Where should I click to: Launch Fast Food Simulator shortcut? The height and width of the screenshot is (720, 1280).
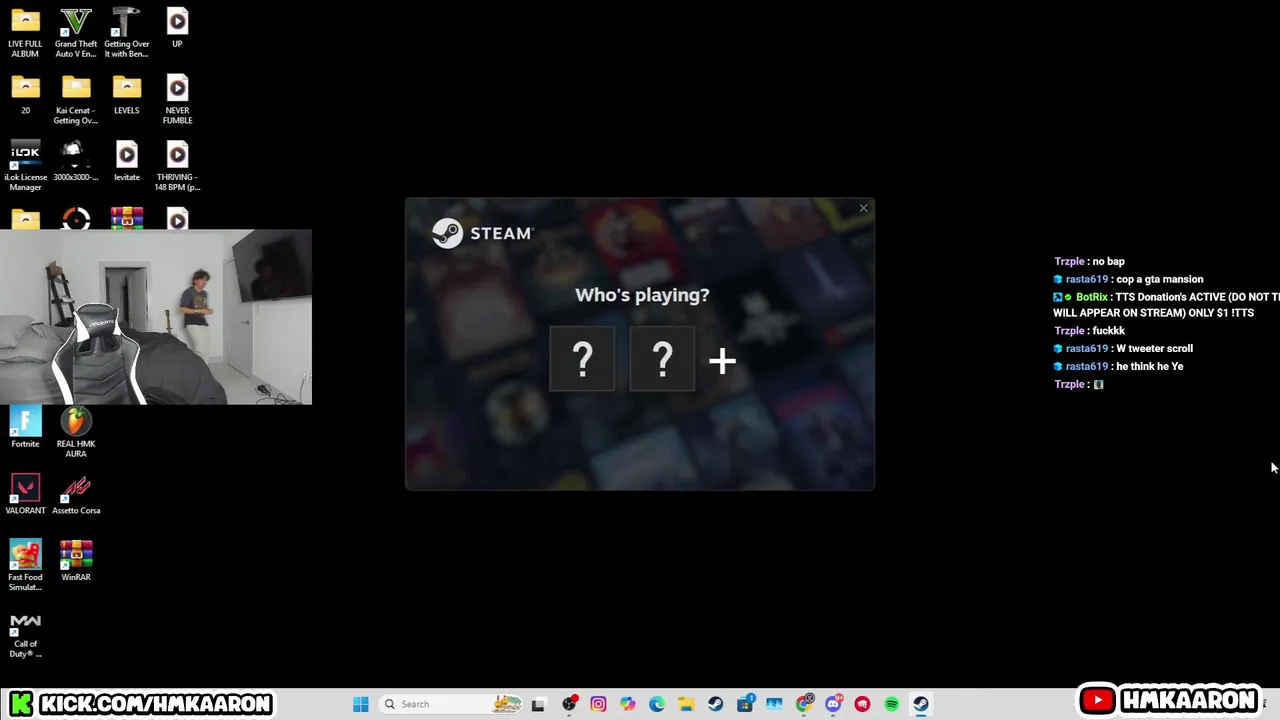click(25, 566)
